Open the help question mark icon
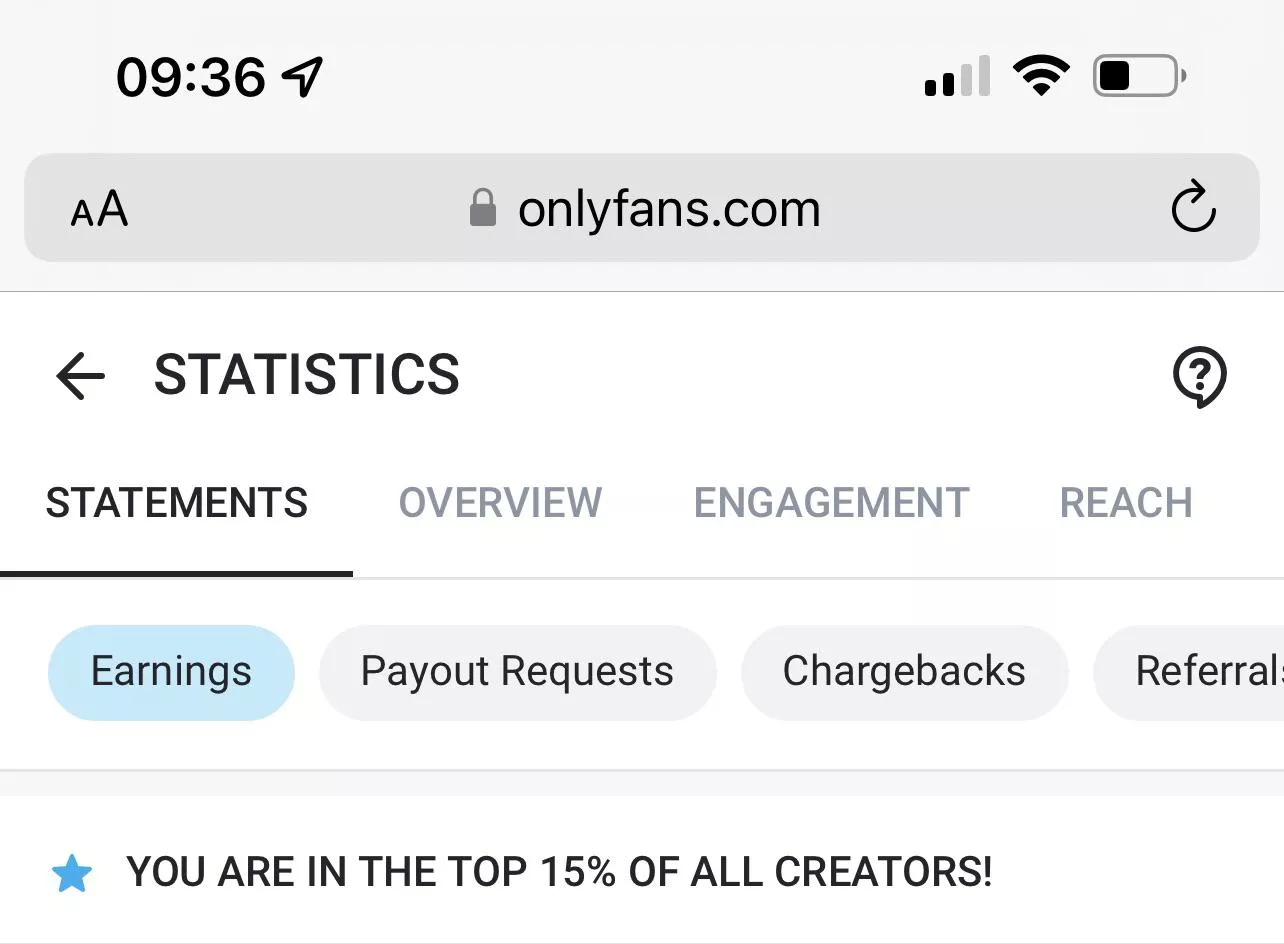Screen dimensions: 1284x944 tap(1198, 376)
